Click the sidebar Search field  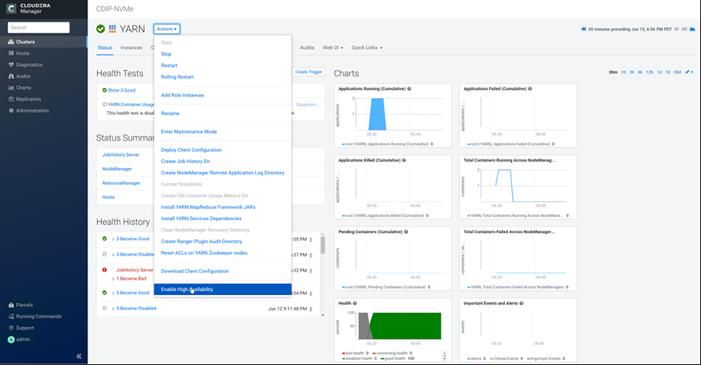(38, 28)
